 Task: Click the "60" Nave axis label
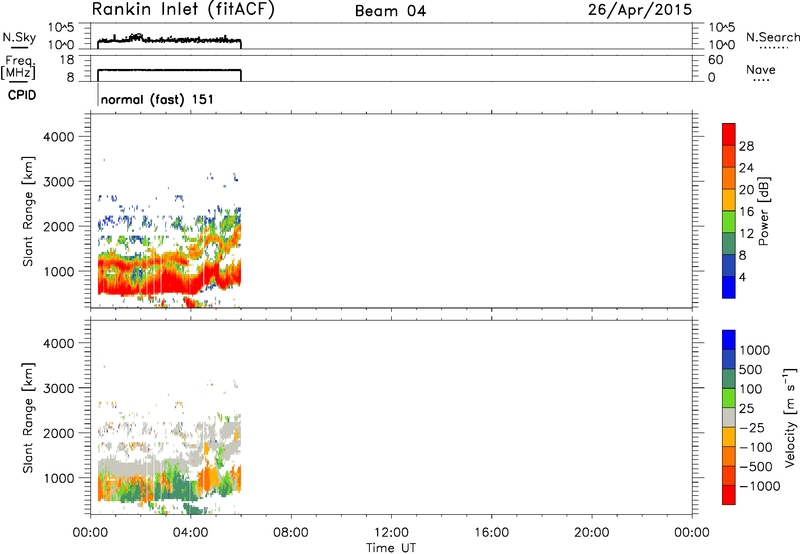(715, 60)
